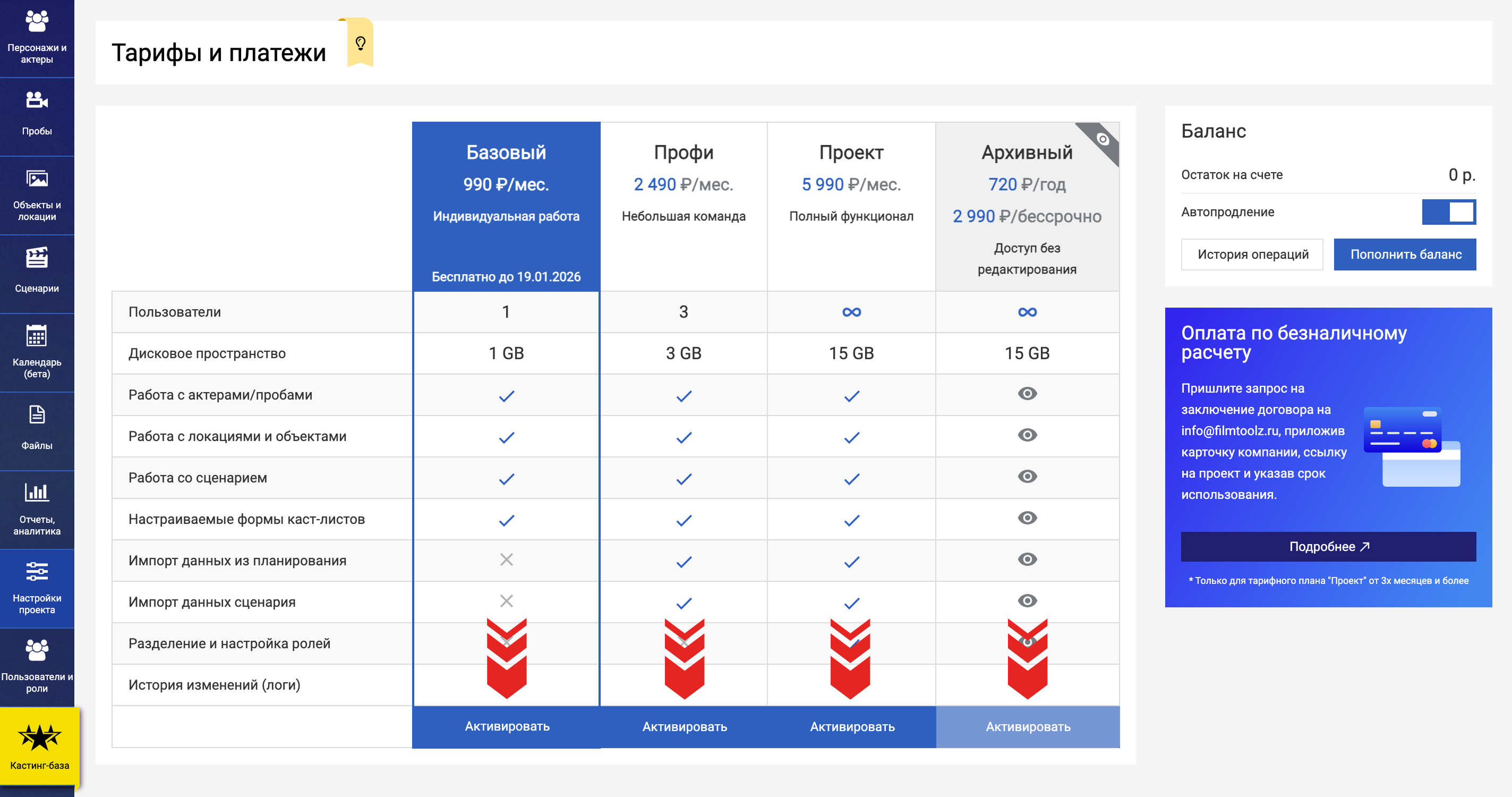Select Настройки проекта menu item
Screen dimensions: 1512x797
pyautogui.click(x=37, y=587)
